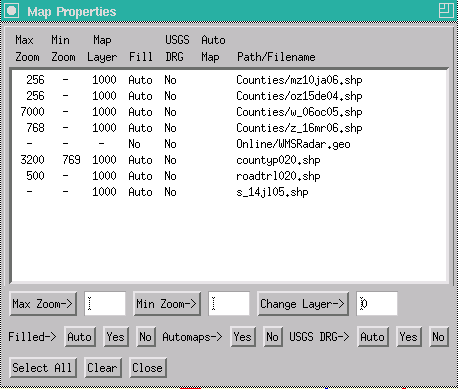Click the 500 max zoom value

coord(35,176)
